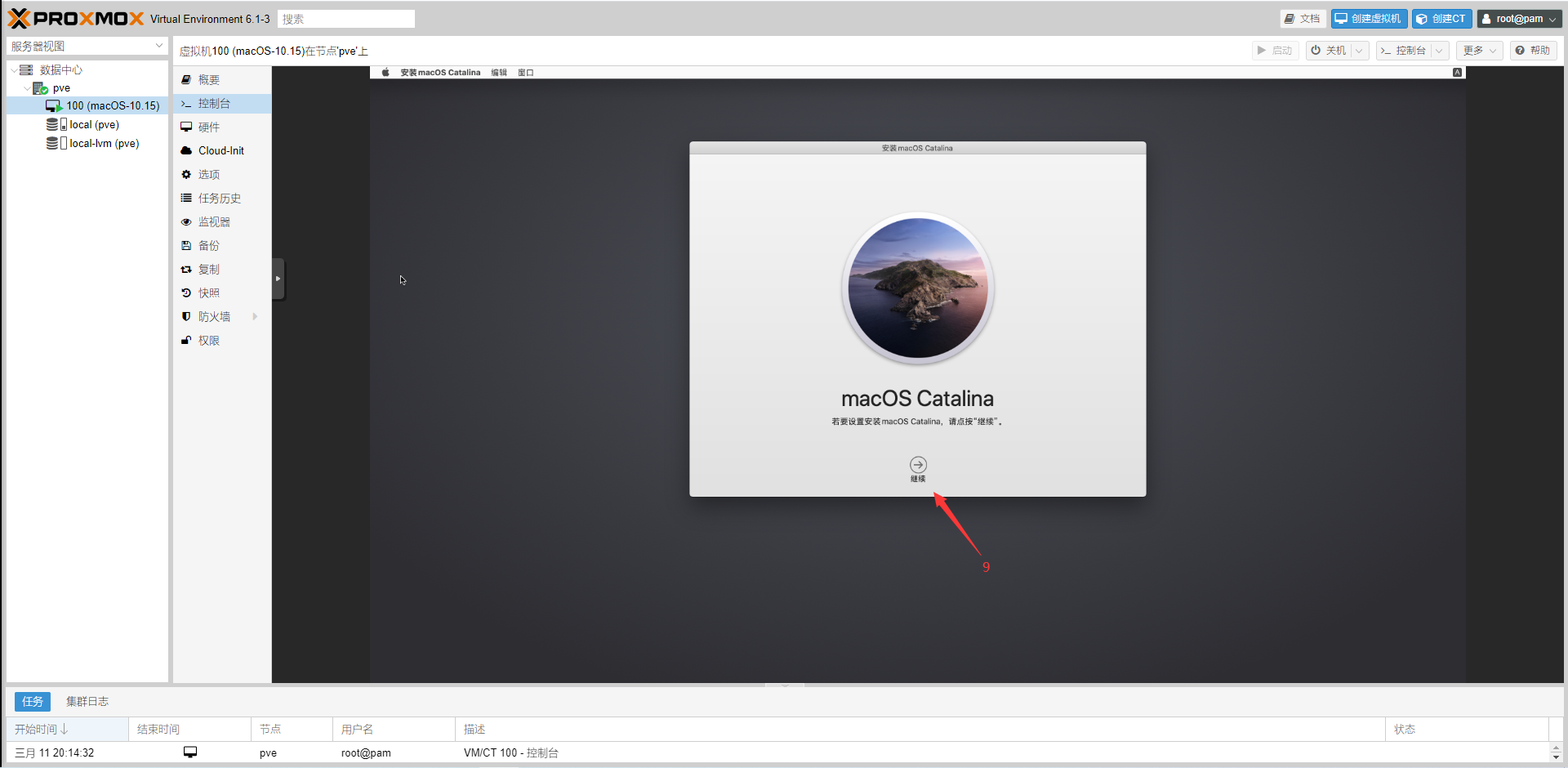Click the search input field
Screen dimensions: 1568x768
(346, 19)
